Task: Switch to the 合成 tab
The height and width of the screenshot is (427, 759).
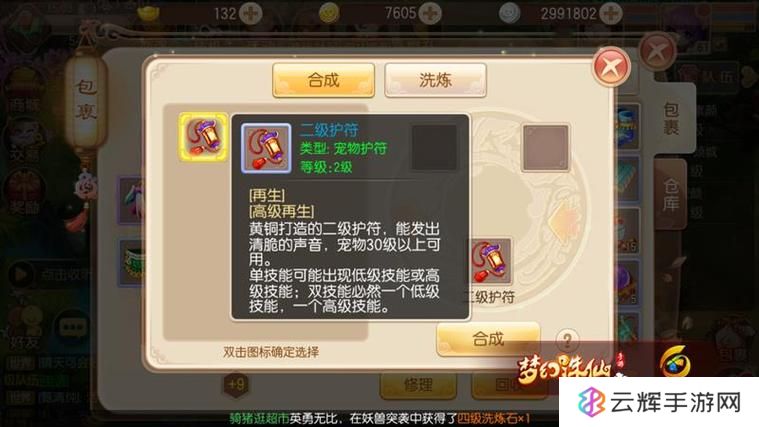Action: point(323,80)
